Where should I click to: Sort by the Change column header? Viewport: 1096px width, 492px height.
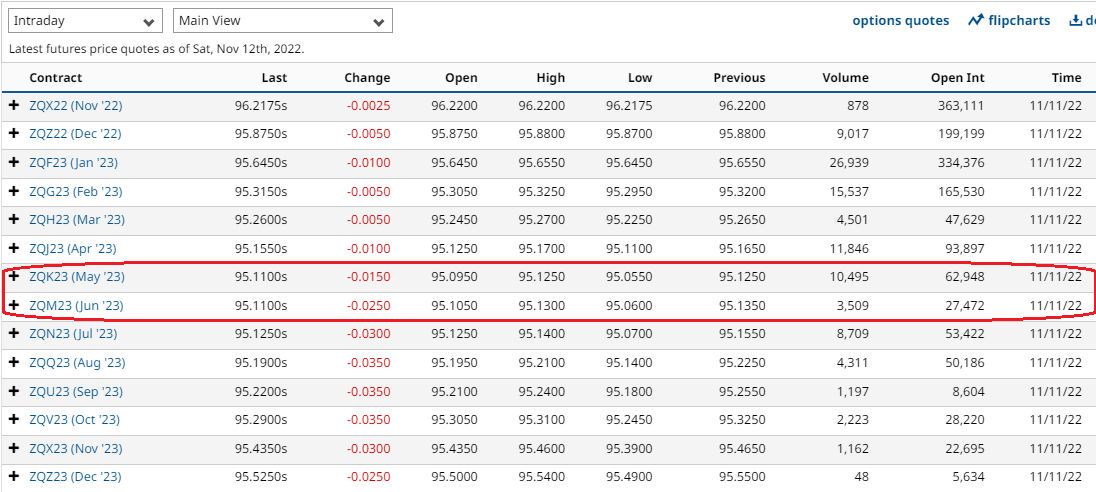tap(367, 78)
